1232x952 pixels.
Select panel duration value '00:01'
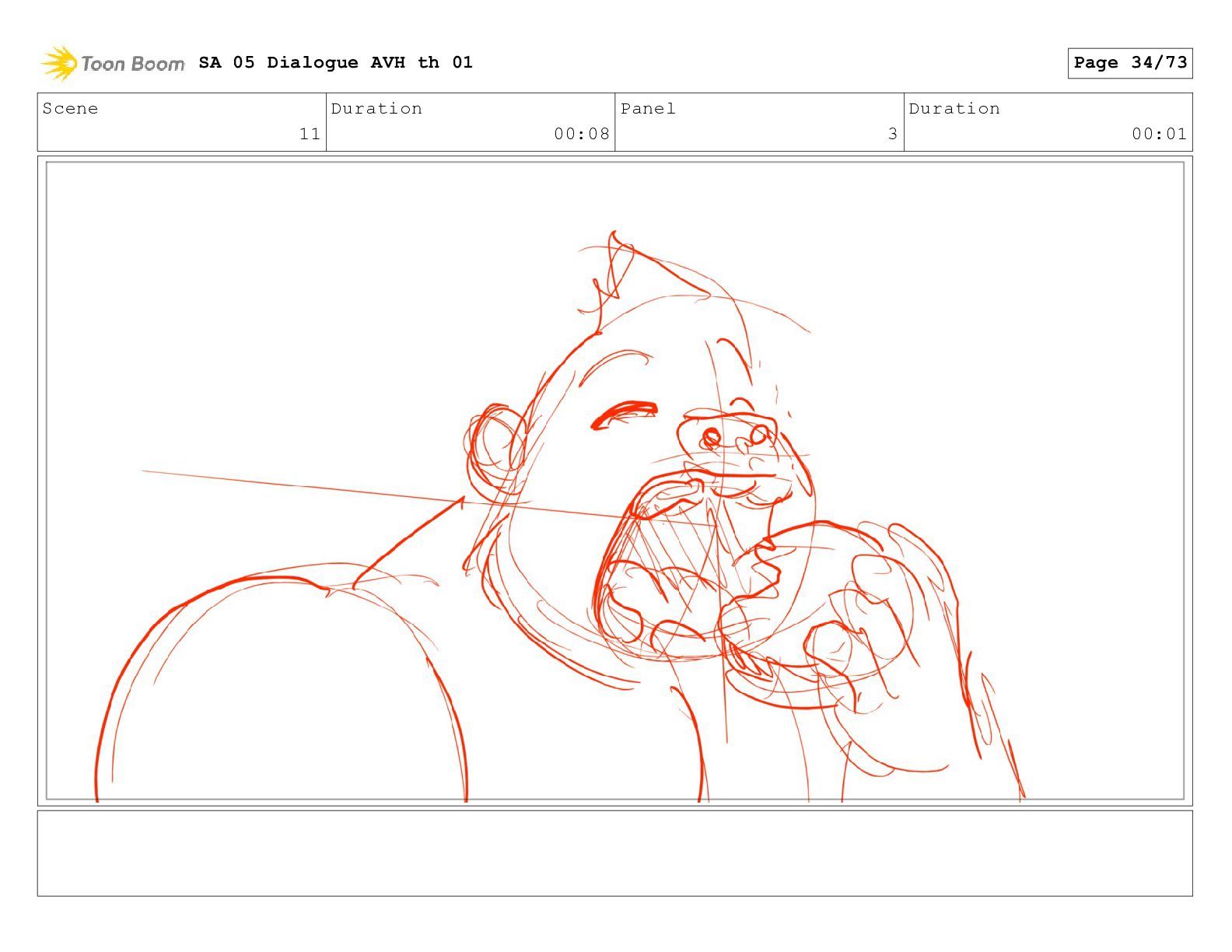tap(1160, 134)
